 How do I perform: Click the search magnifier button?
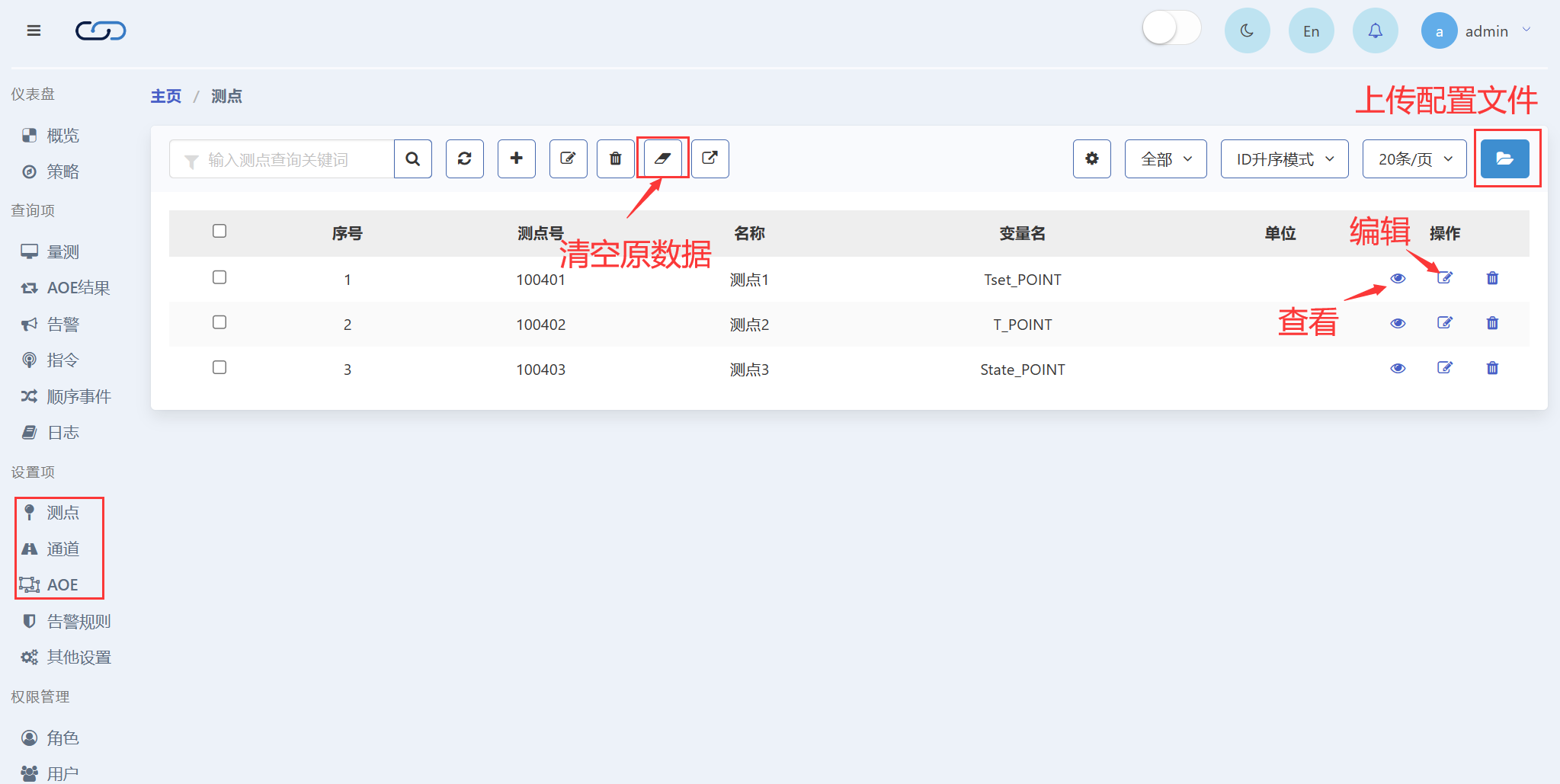pos(413,158)
